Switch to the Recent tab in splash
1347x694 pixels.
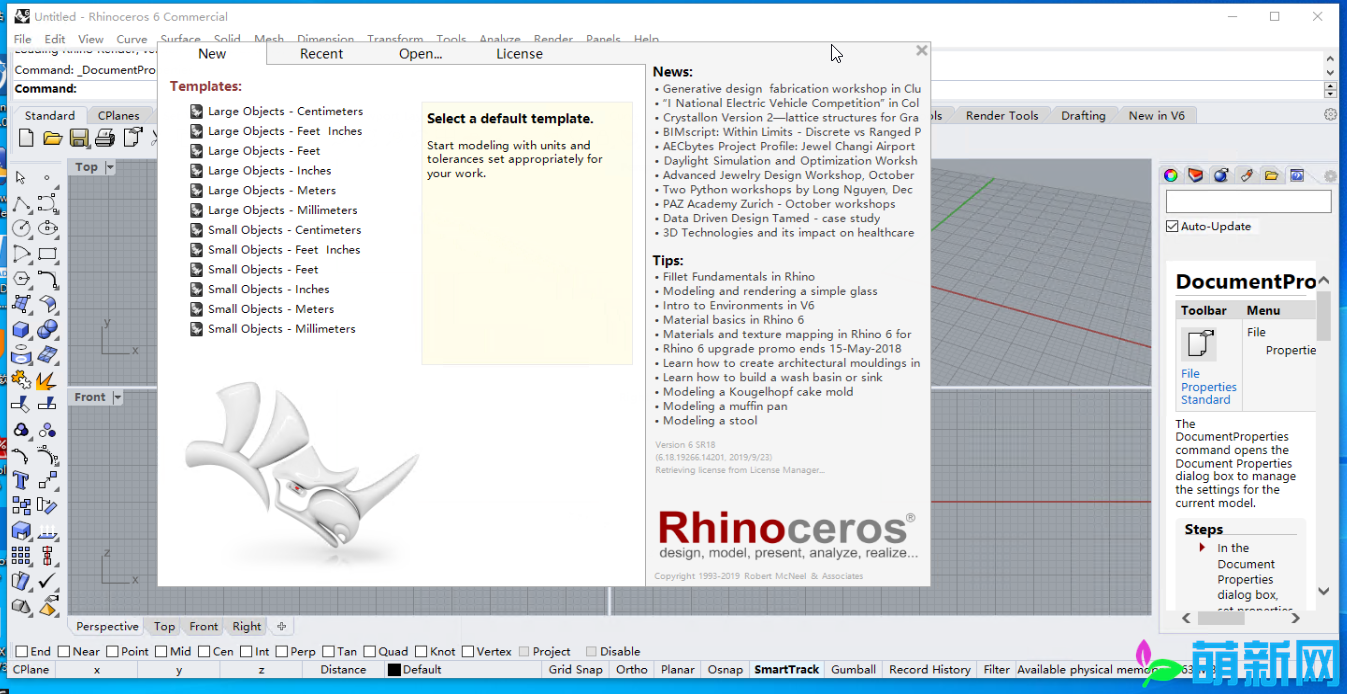click(321, 54)
